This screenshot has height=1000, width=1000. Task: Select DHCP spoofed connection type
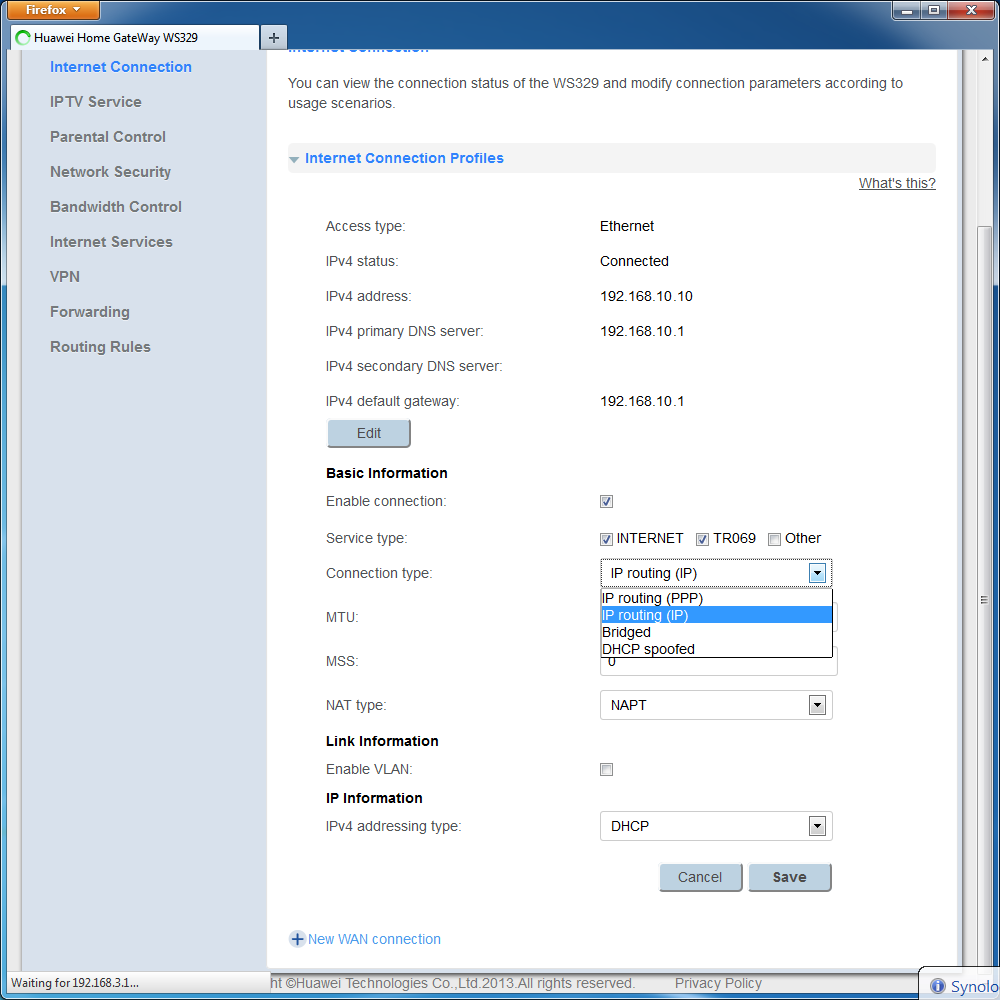(716, 649)
